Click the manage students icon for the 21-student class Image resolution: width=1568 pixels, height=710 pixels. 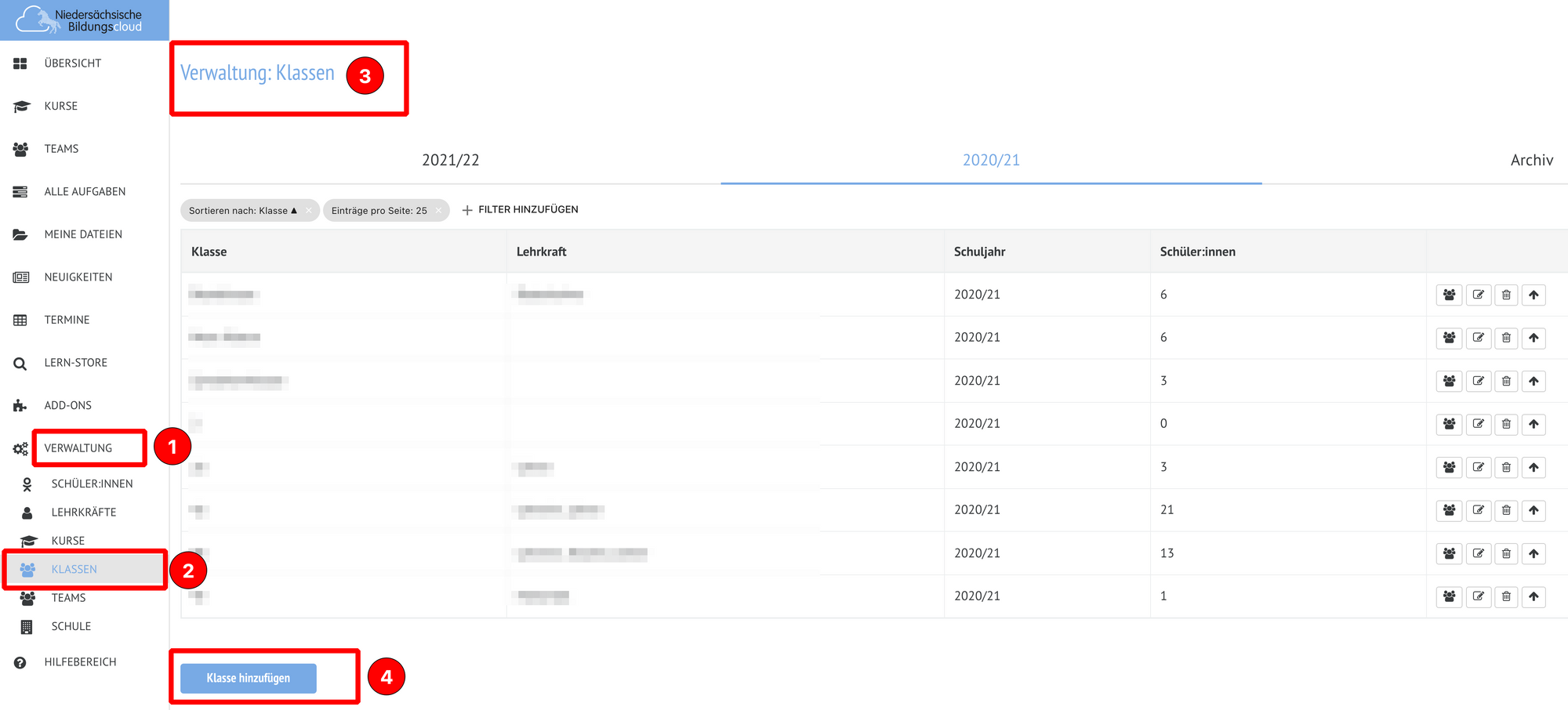[x=1449, y=510]
